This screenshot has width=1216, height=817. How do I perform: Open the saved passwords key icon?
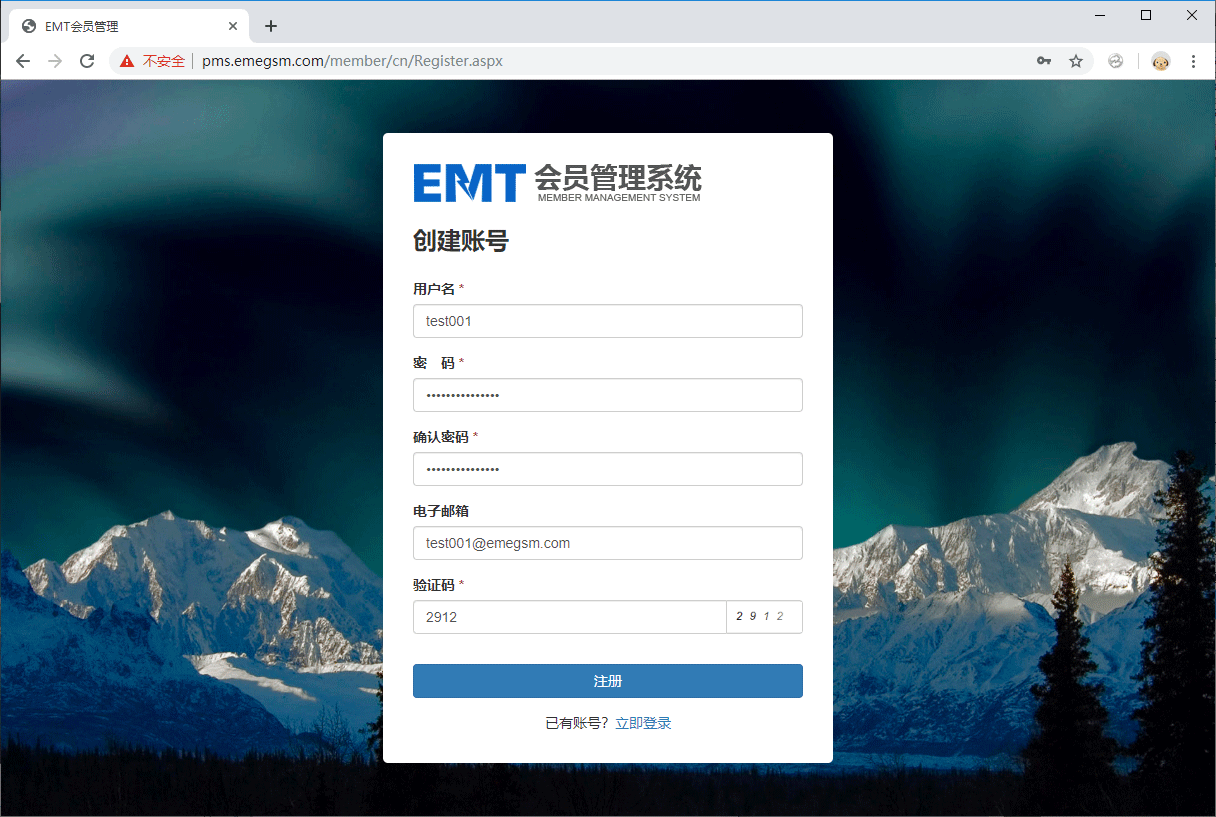point(1043,61)
